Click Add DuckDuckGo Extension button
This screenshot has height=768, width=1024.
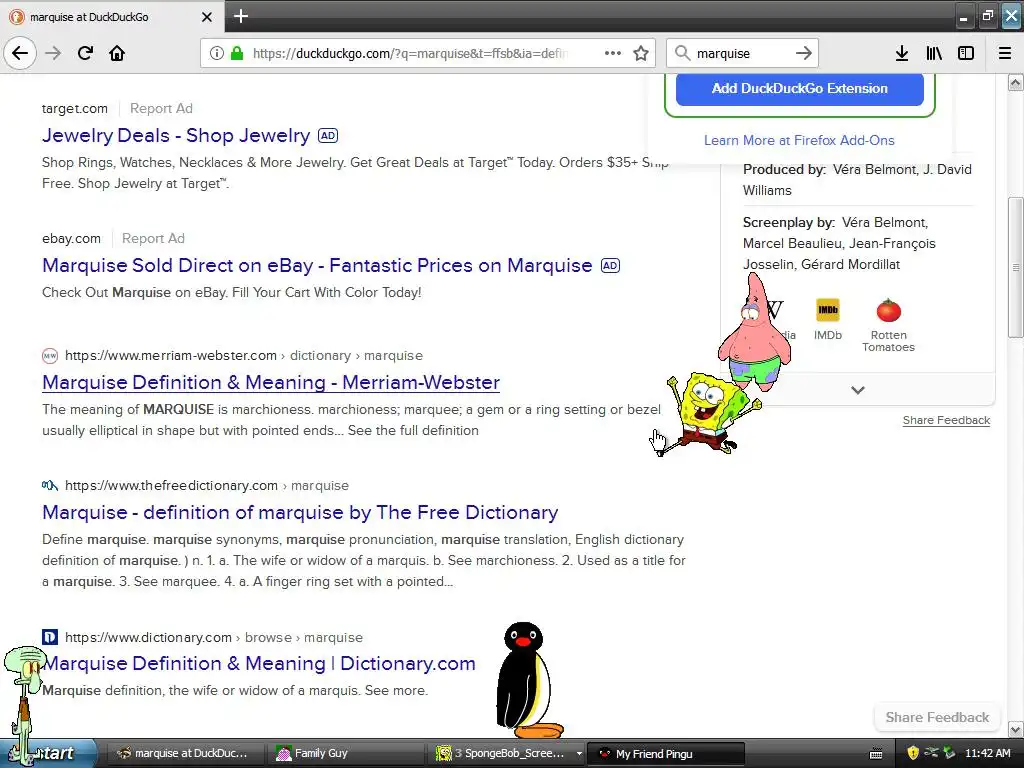[x=799, y=89]
